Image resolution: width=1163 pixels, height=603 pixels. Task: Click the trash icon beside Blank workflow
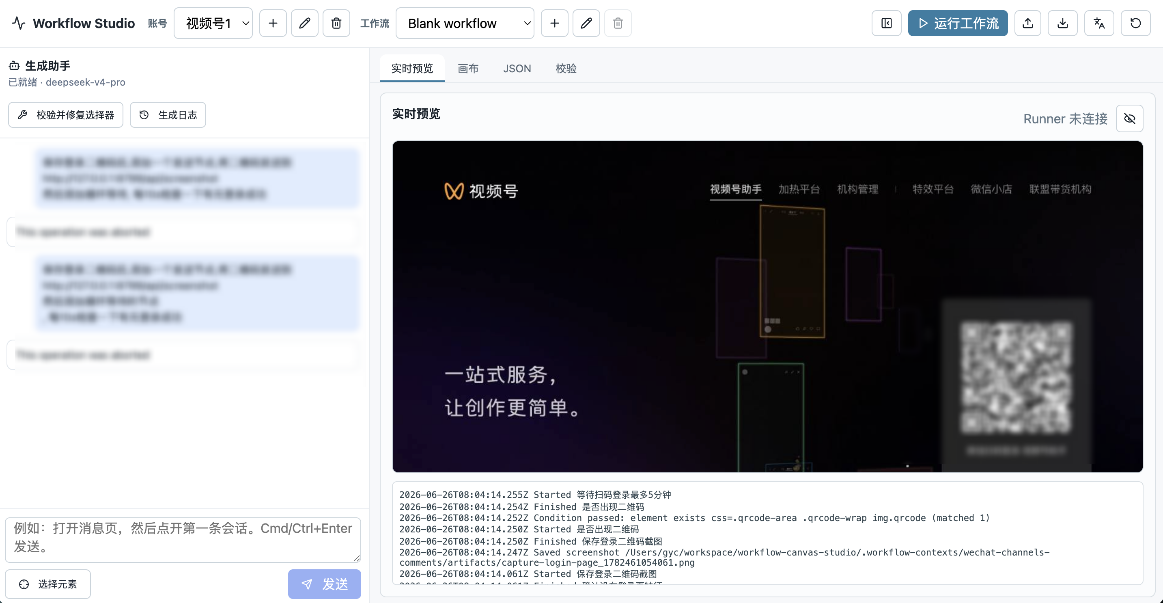[618, 23]
